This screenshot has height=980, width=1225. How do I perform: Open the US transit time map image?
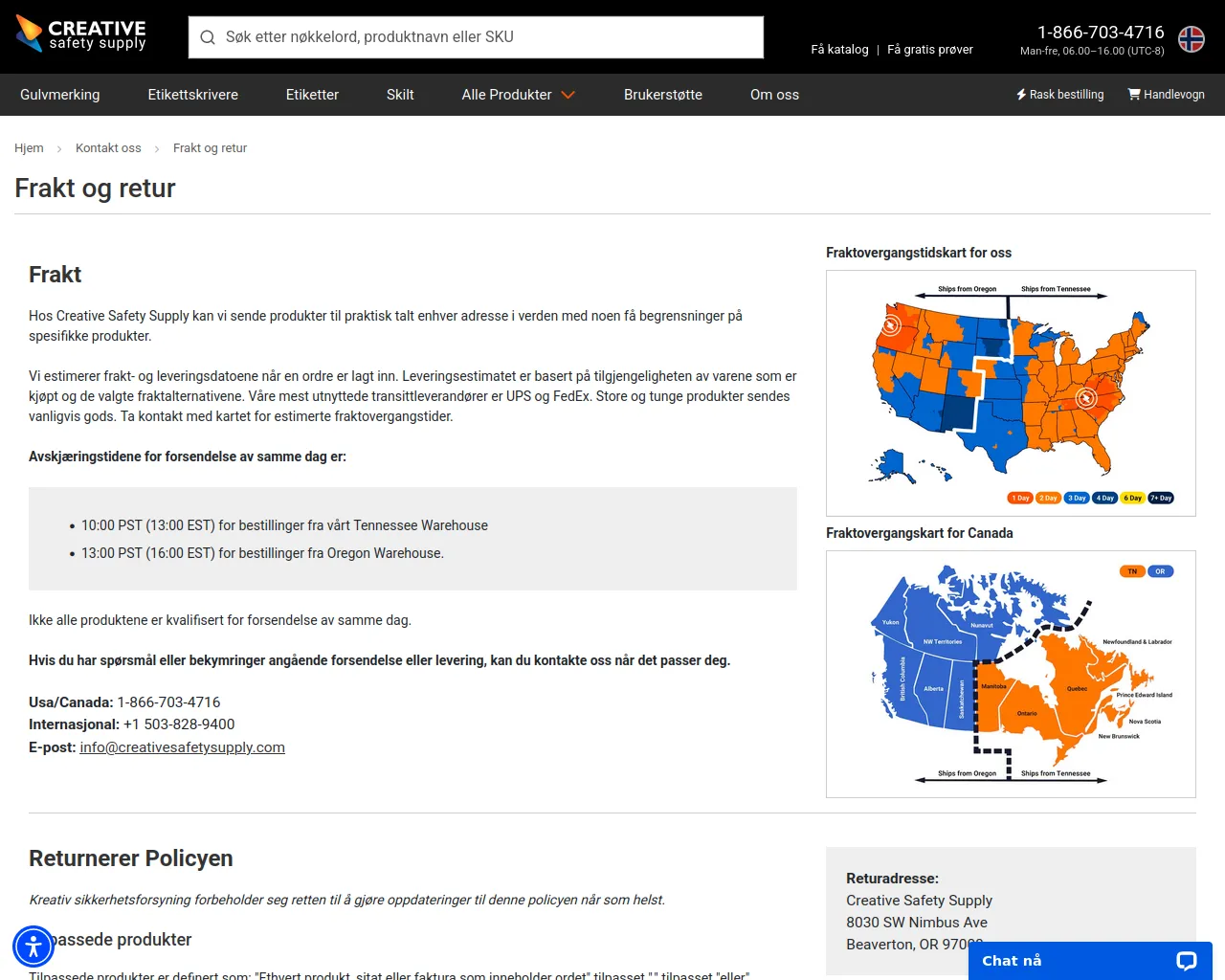coord(1011,392)
